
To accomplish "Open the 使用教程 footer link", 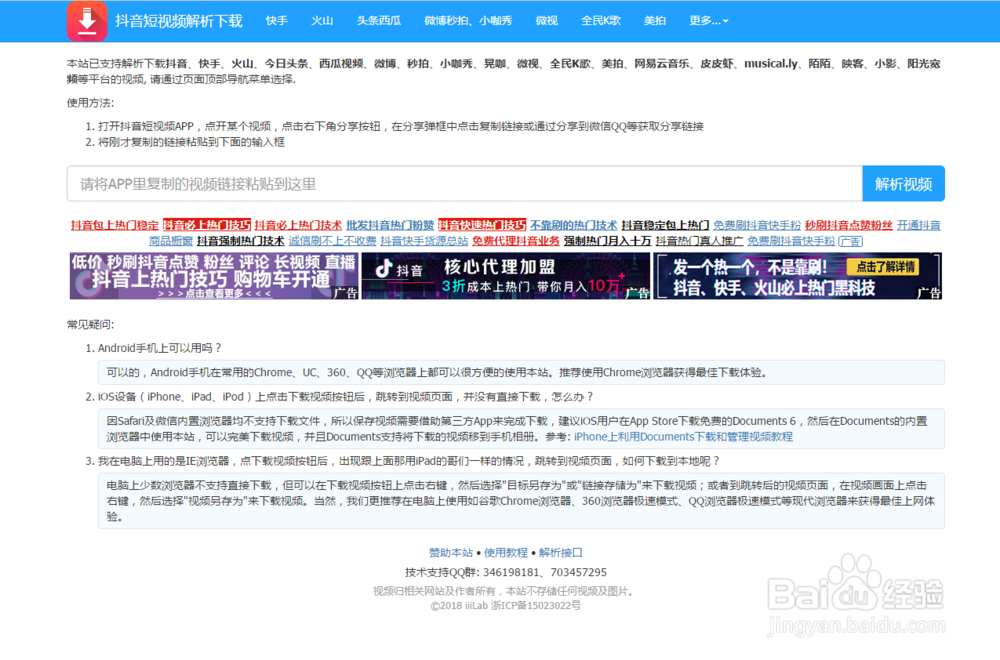I will [x=506, y=551].
